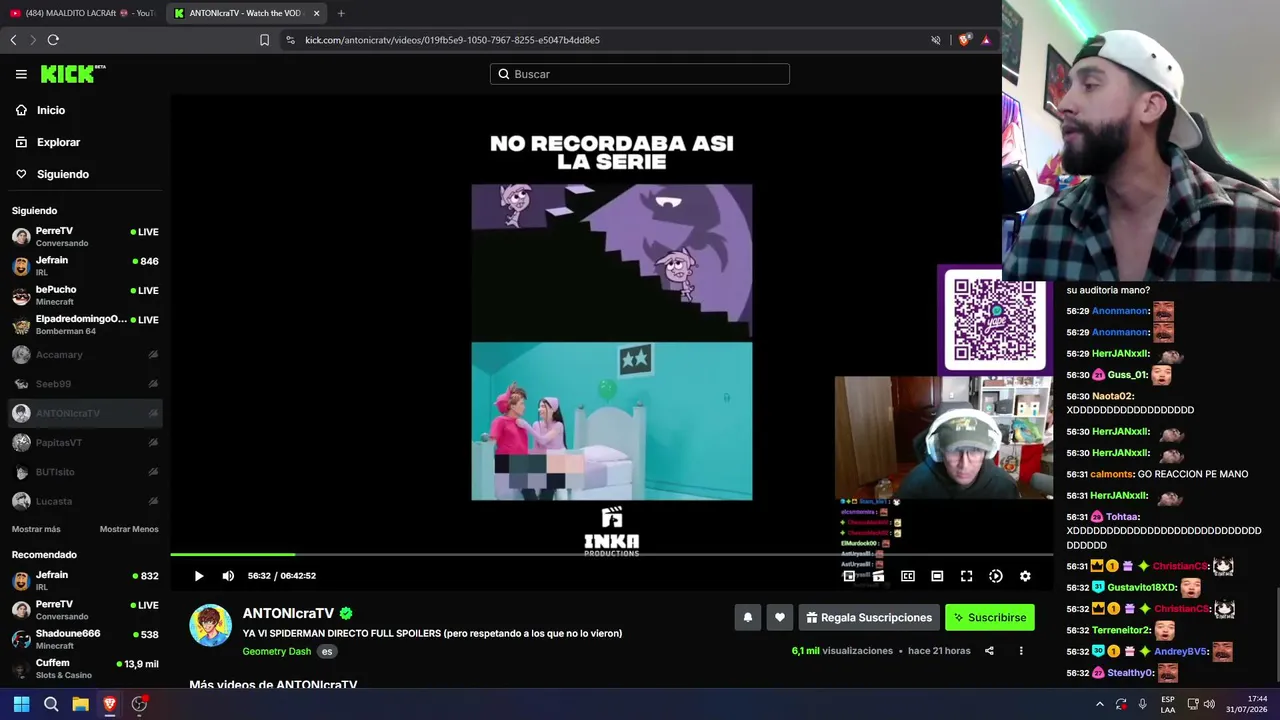Click the Regala Suscripciones button

[x=869, y=618]
